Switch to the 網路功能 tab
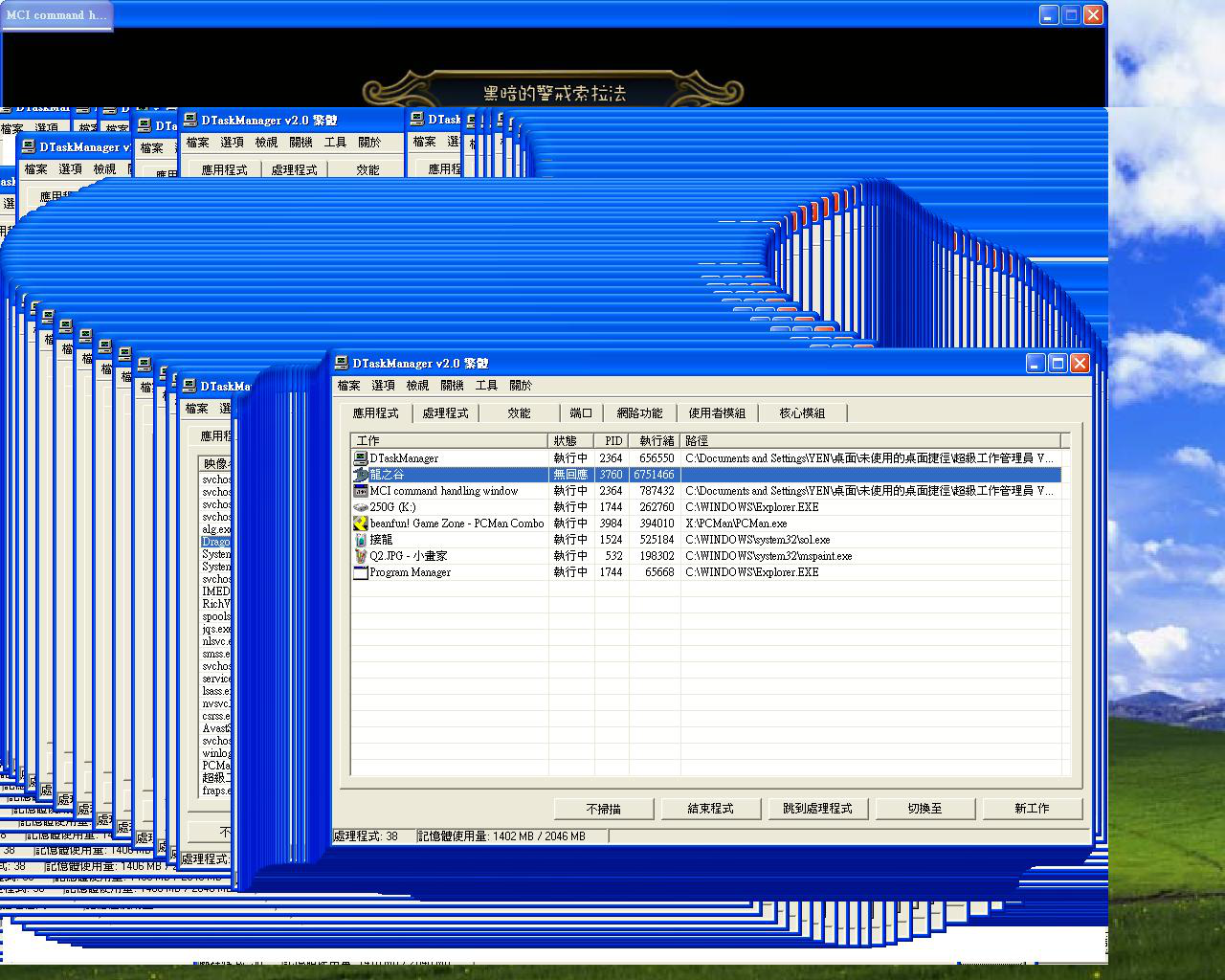The width and height of the screenshot is (1225, 980). [x=639, y=413]
